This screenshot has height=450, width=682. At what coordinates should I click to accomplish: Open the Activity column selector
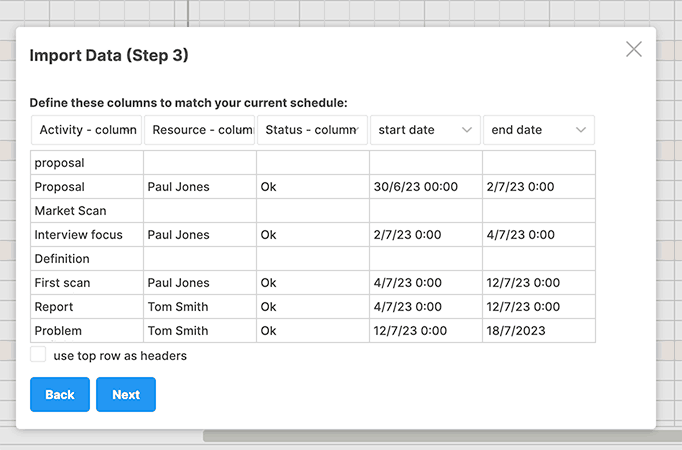pyautogui.click(x=87, y=130)
